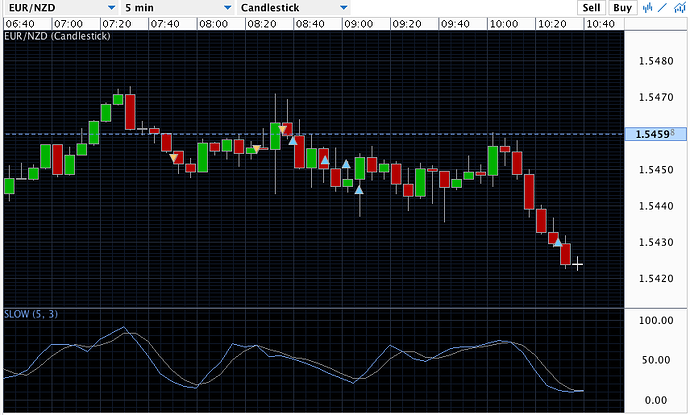Click the 09:00 time axis label
The height and width of the screenshot is (415, 690).
359,24
